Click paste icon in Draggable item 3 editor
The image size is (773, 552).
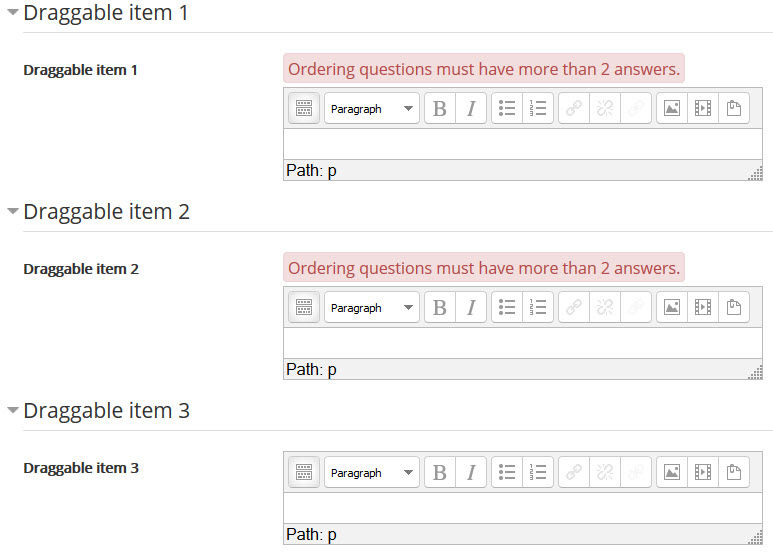click(734, 472)
